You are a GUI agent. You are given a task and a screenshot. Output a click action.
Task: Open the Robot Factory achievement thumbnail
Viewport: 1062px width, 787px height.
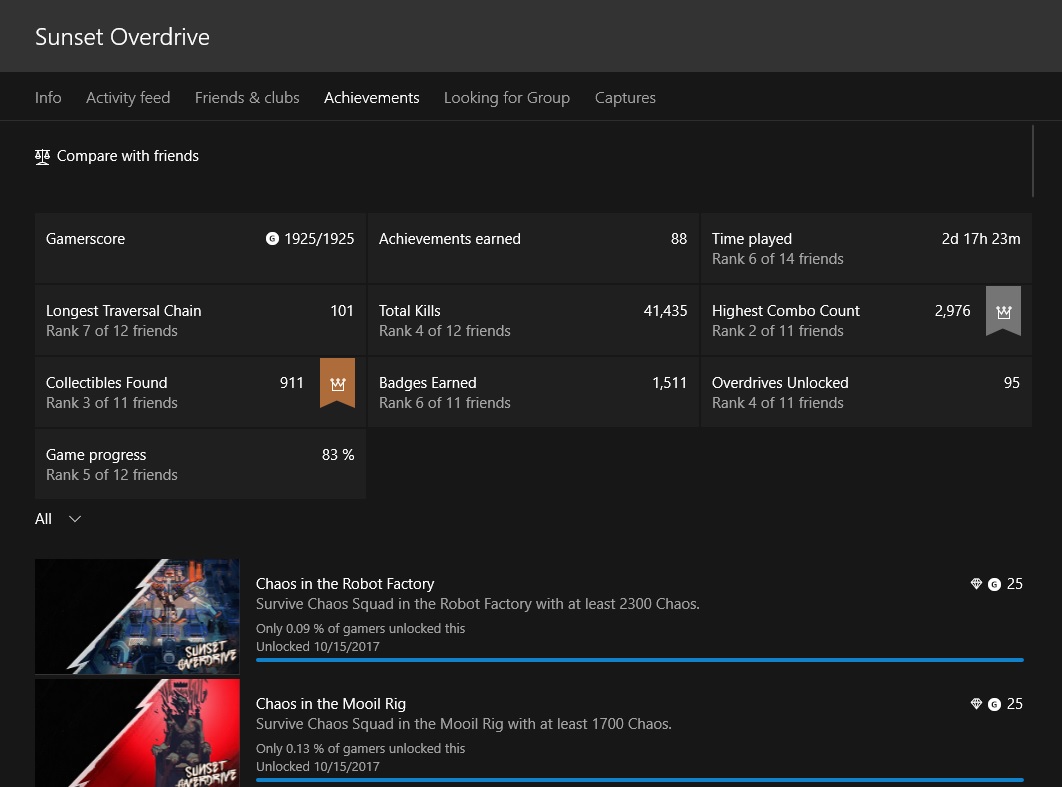(137, 616)
